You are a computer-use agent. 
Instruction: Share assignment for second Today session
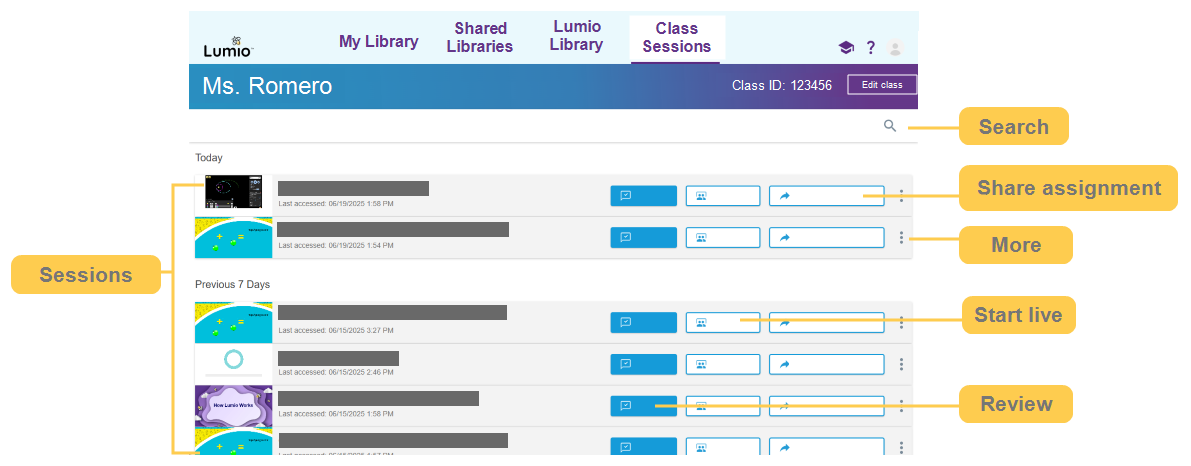pyautogui.click(x=826, y=238)
